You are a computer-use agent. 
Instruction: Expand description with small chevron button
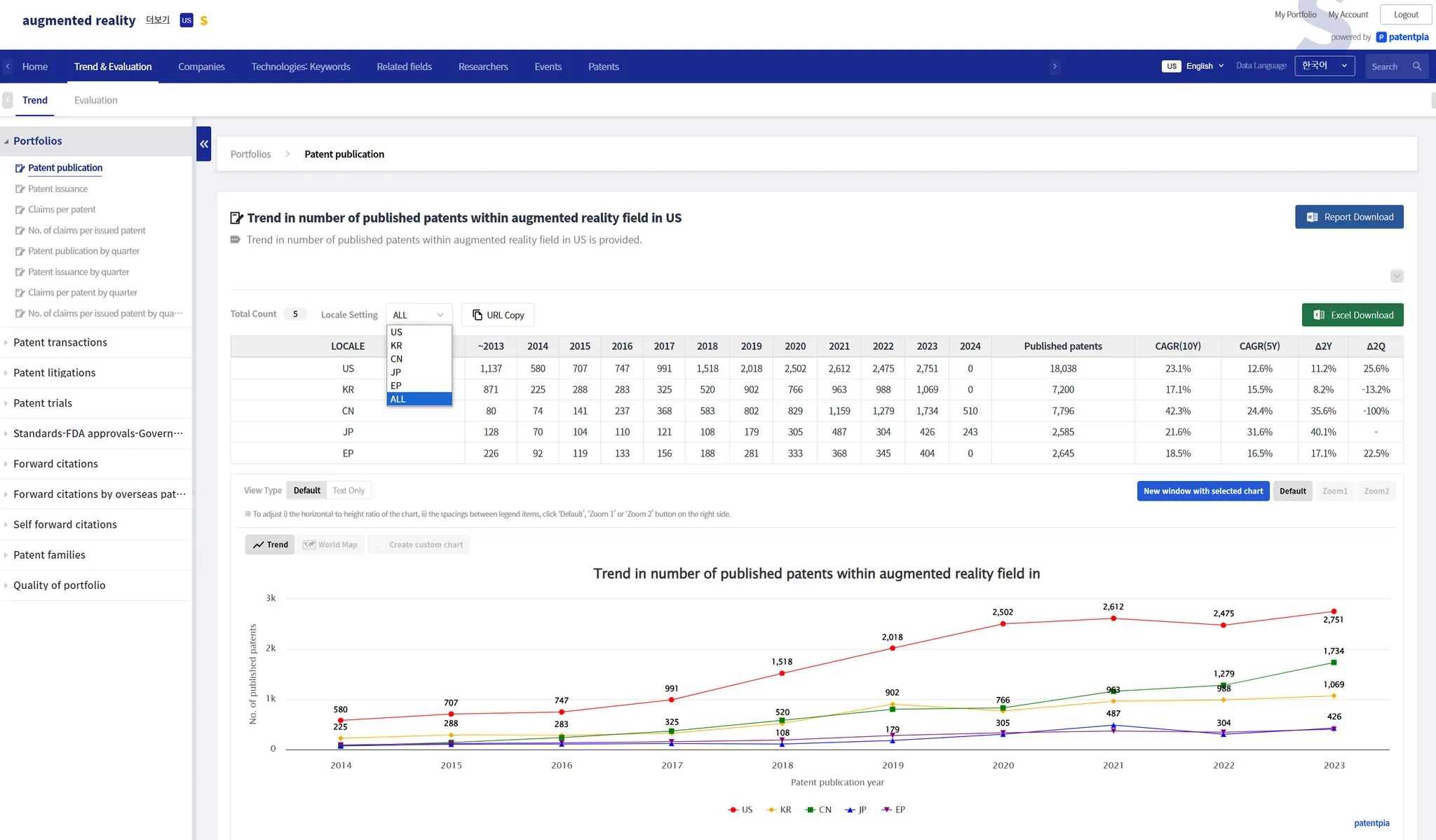click(1396, 276)
